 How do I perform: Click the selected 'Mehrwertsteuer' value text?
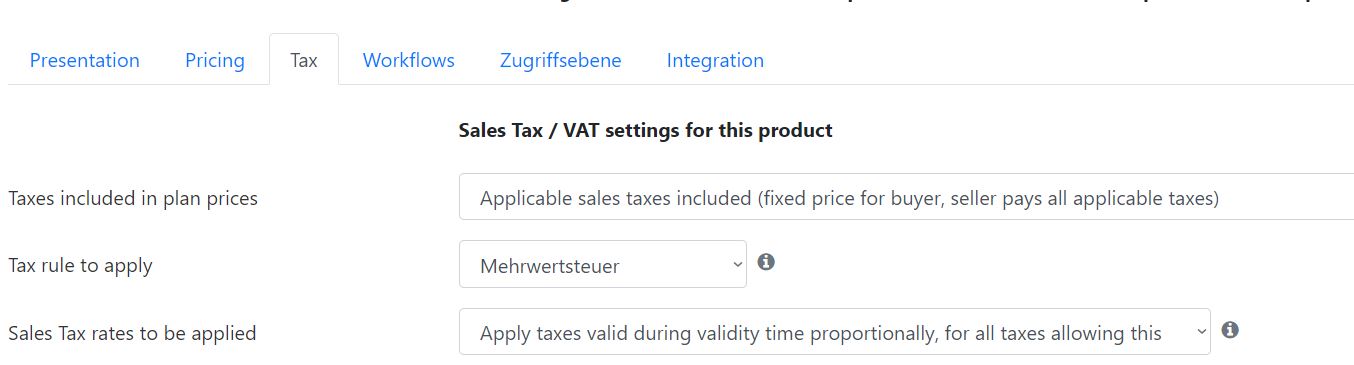(x=550, y=266)
